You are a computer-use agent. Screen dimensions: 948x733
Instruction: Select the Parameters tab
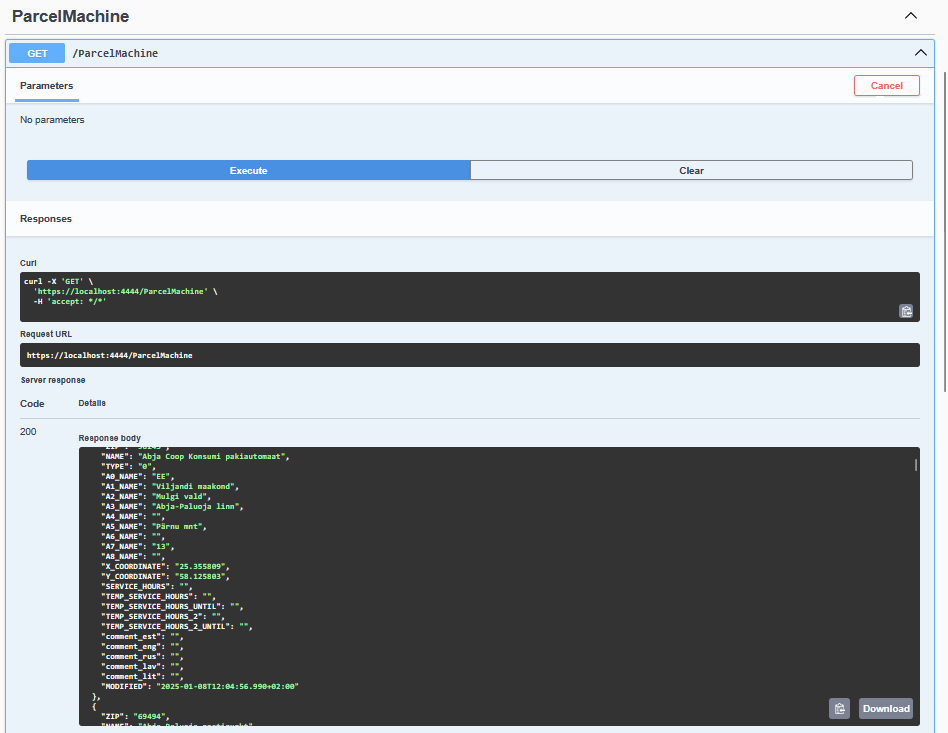pyautogui.click(x=46, y=86)
